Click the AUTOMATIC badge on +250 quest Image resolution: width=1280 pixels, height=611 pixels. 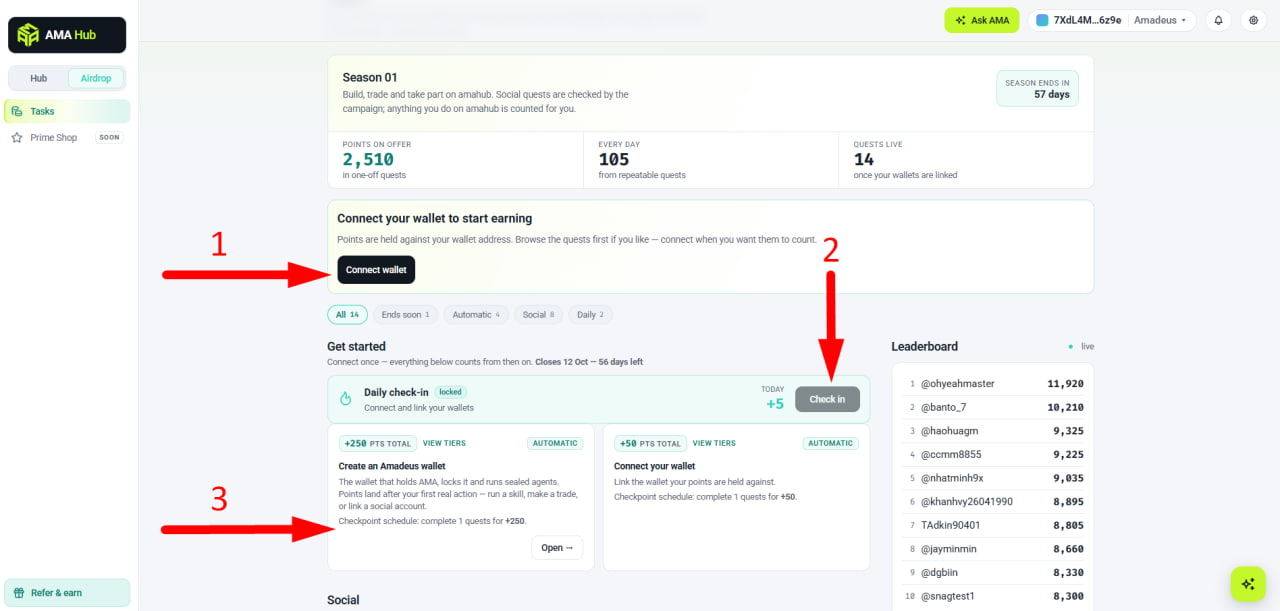pyautogui.click(x=554, y=443)
